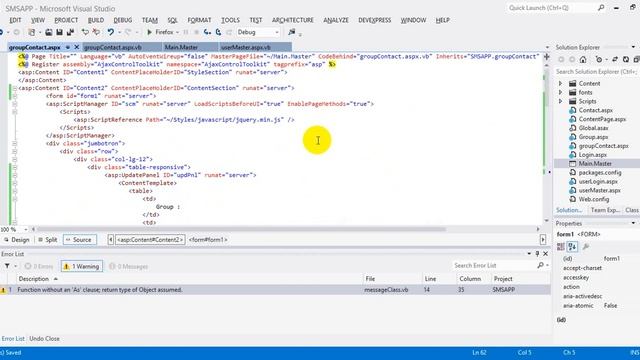Click the filter funnel icon in Error List

7,266
